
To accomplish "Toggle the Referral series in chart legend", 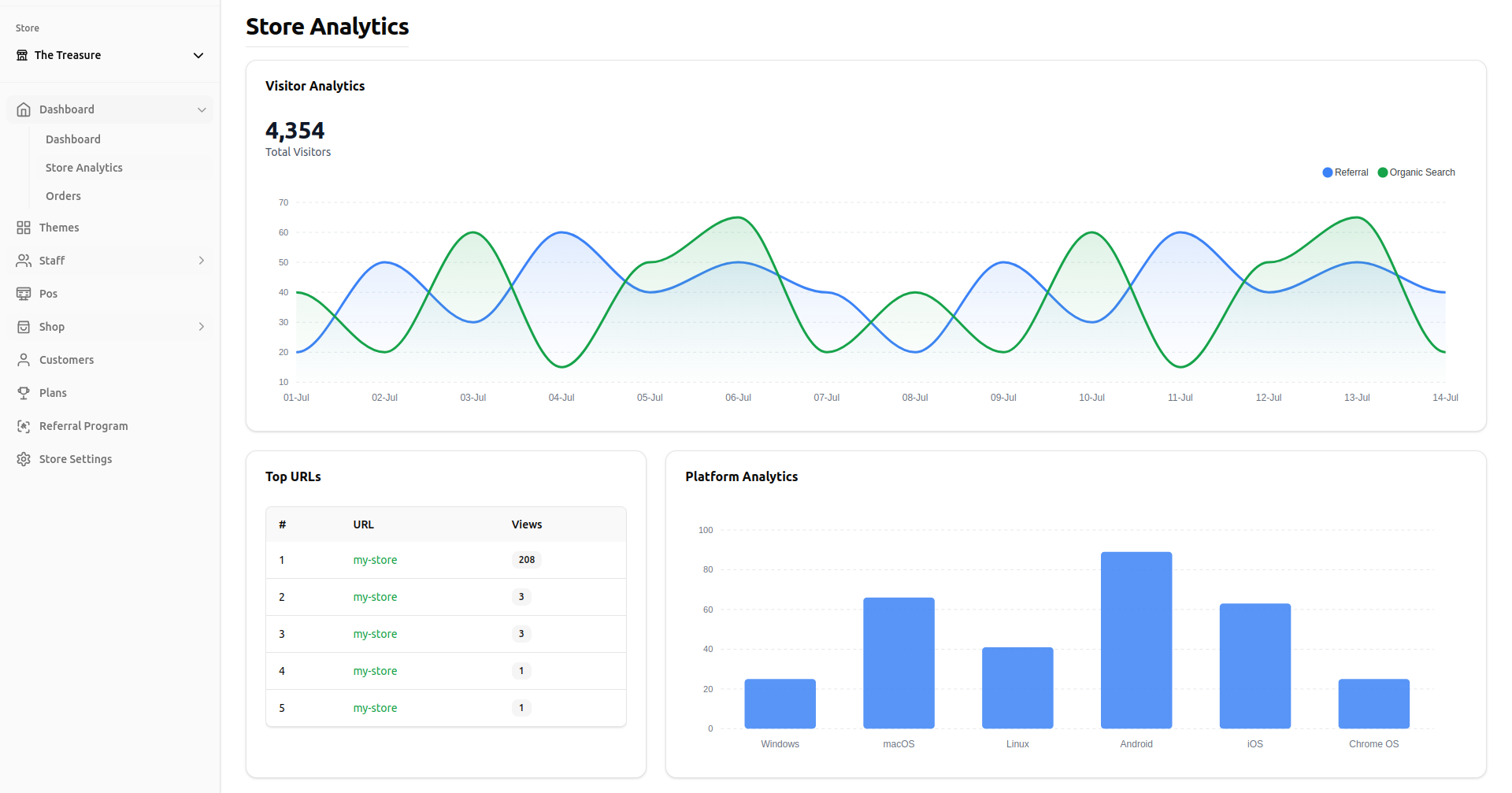I will [x=1345, y=172].
